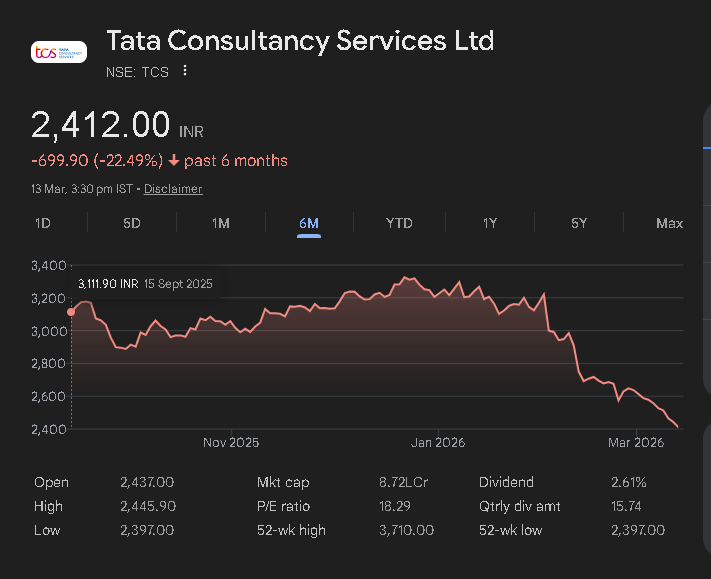Click the chart area near Nov 2025

tap(231, 380)
